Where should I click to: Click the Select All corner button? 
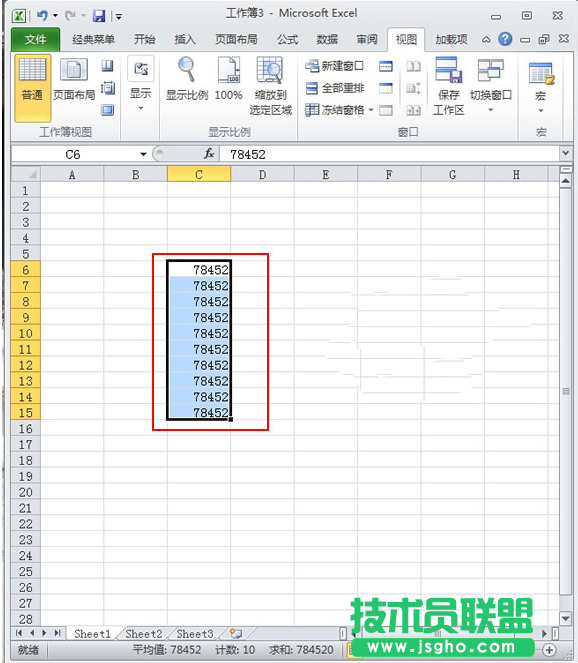point(26,174)
